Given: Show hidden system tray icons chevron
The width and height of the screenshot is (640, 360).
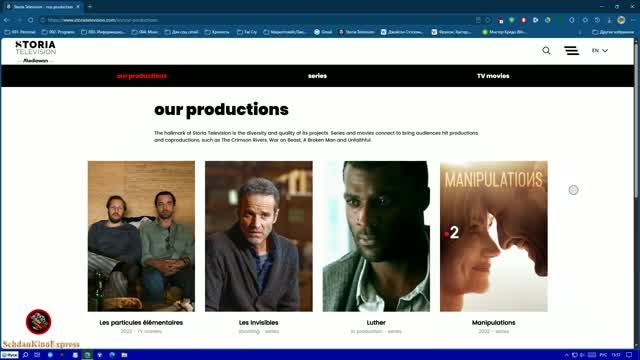Looking at the screenshot, I should coord(567,355).
